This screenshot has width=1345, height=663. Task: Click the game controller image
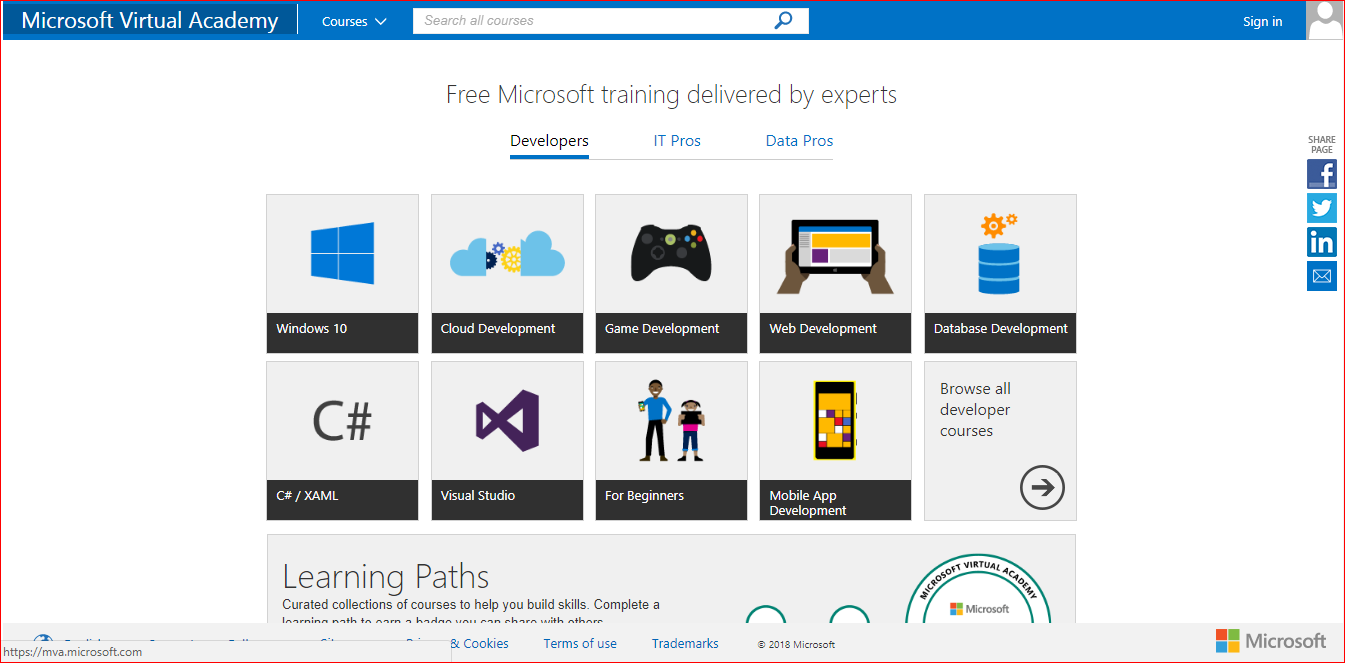671,252
